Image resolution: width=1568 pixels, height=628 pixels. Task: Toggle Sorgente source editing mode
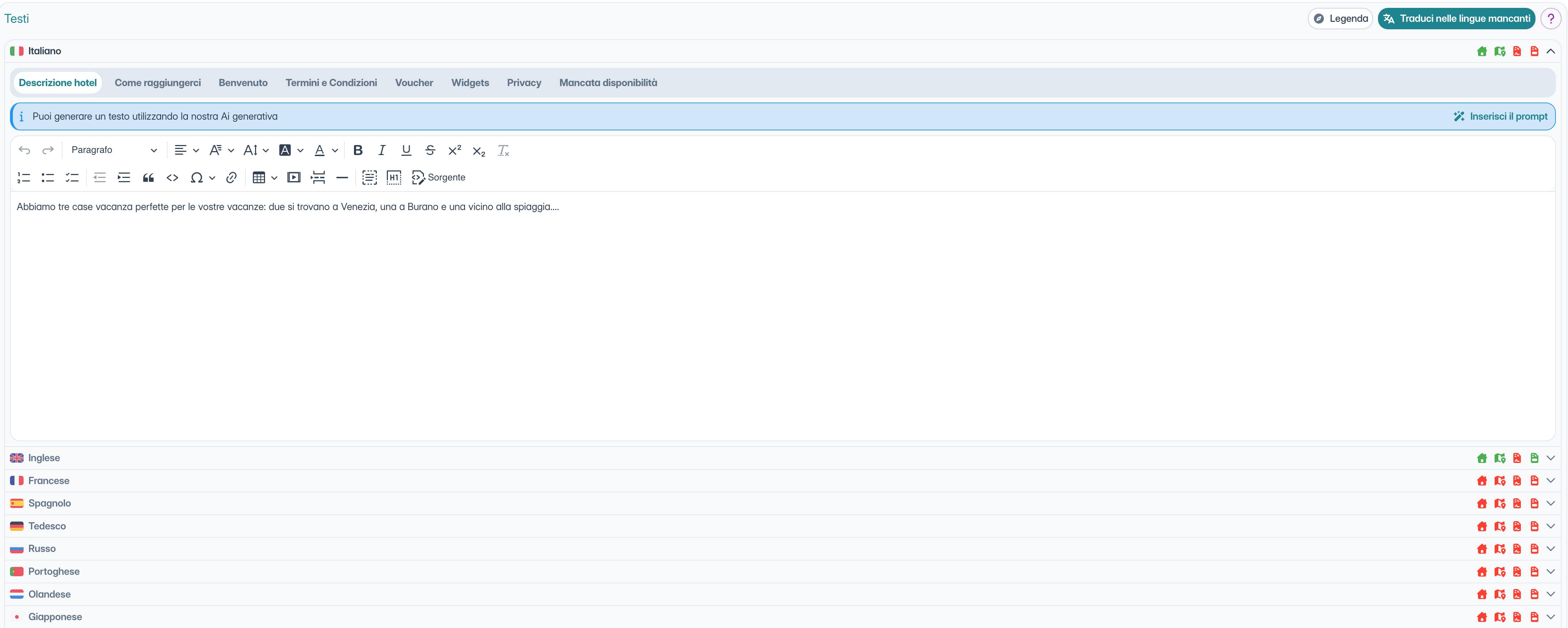pos(439,178)
